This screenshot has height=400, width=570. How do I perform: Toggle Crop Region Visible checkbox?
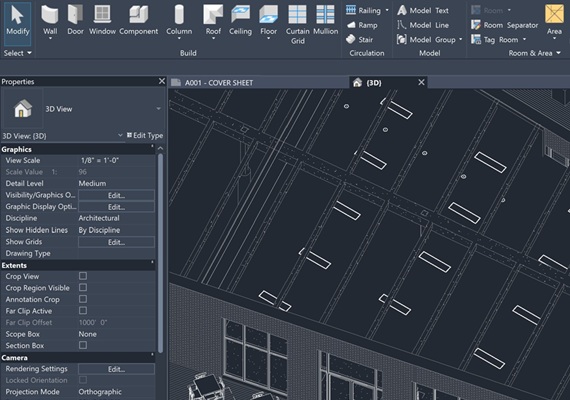pos(83,288)
